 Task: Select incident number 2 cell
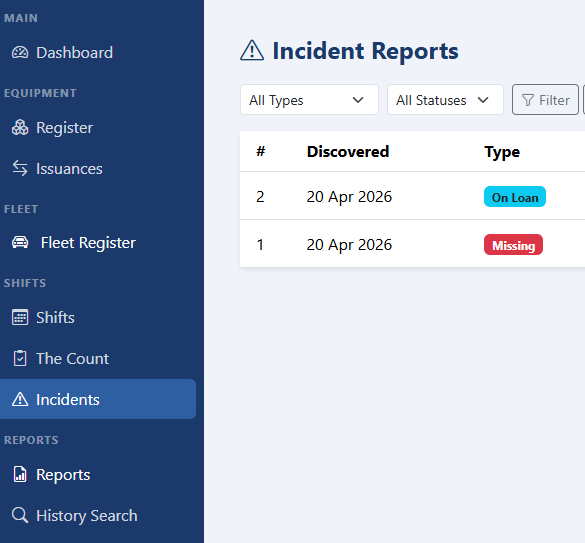(260, 197)
